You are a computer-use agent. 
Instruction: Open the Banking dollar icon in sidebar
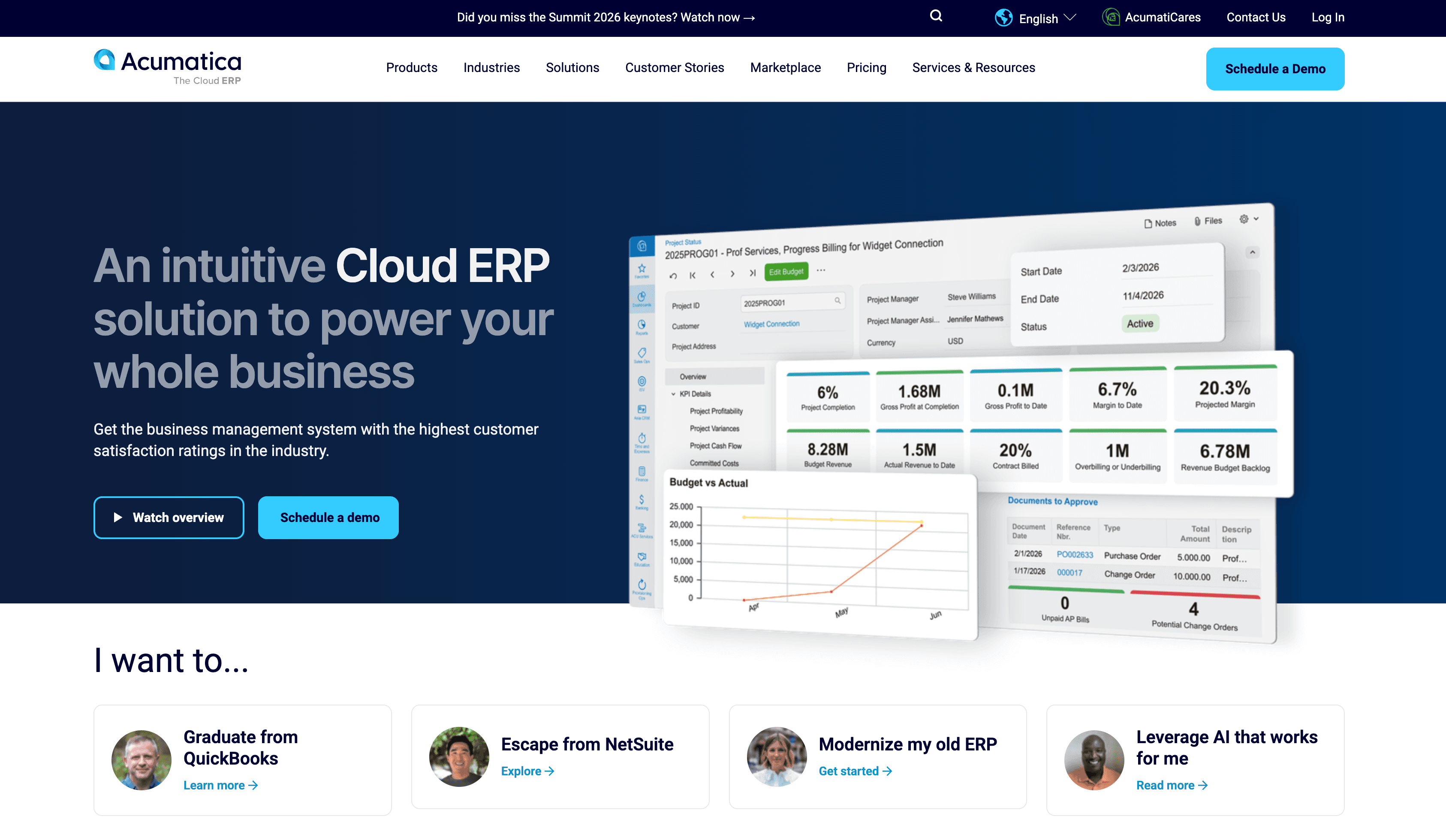click(642, 501)
